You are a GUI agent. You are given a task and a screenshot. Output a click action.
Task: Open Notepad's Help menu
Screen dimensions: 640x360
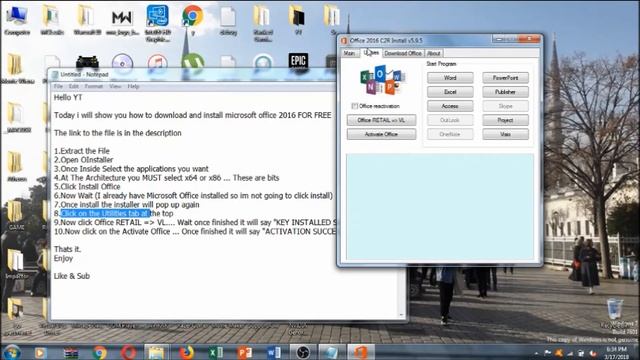[x=133, y=87]
